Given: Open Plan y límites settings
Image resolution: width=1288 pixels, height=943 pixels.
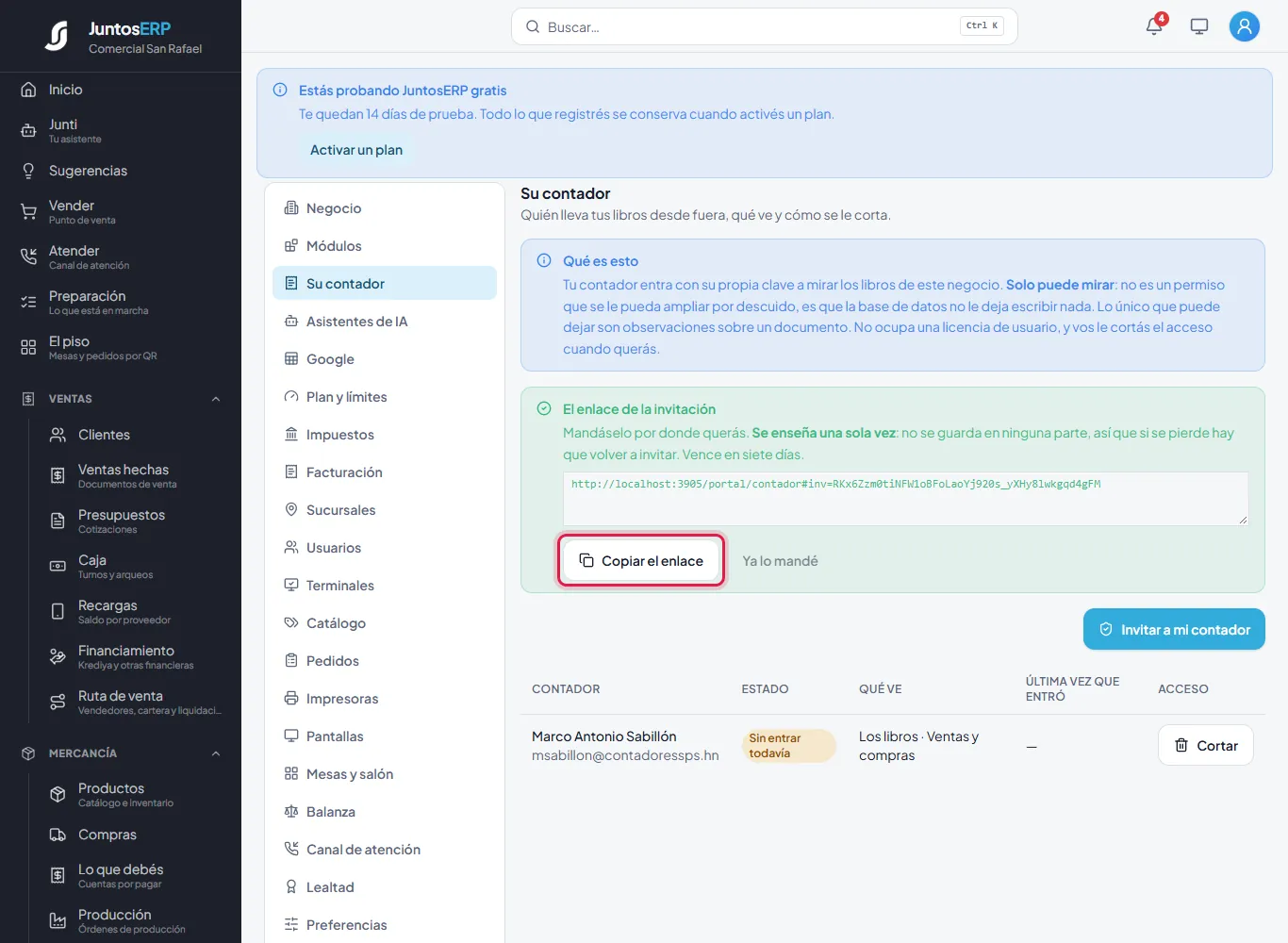Looking at the screenshot, I should tap(385, 397).
